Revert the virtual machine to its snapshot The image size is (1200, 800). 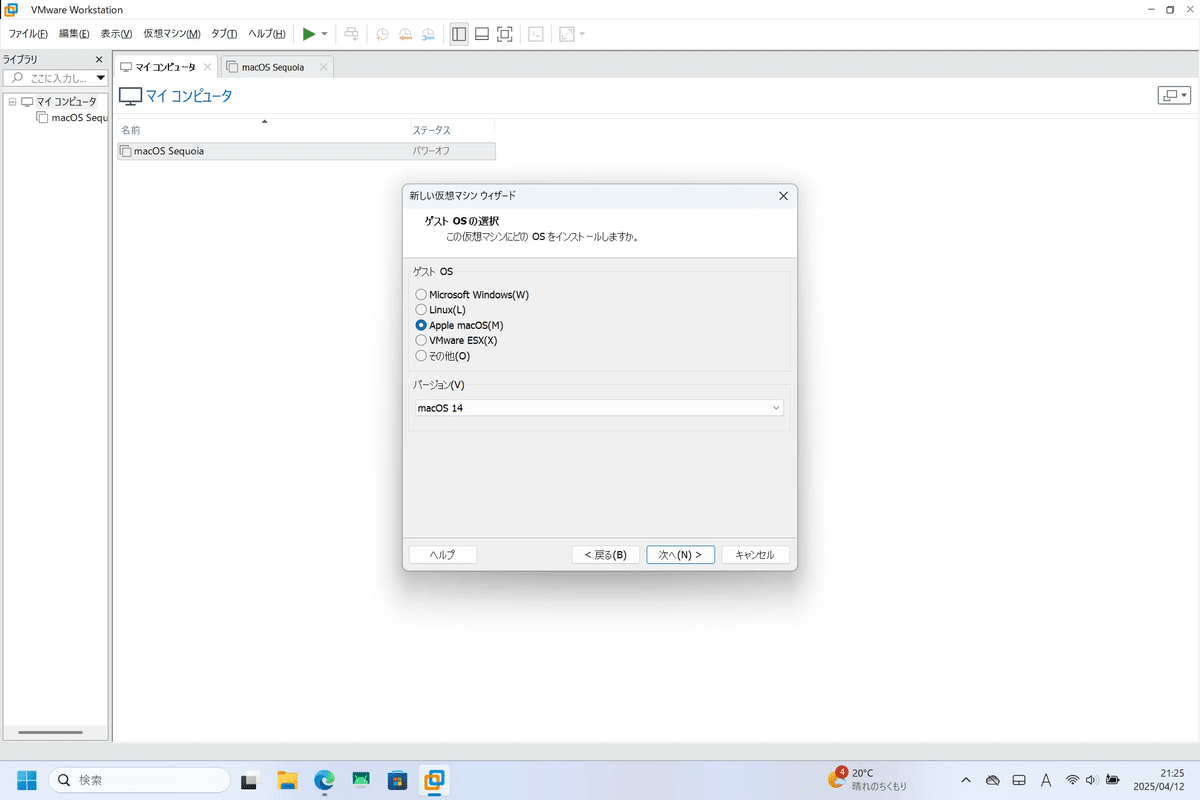tap(404, 33)
